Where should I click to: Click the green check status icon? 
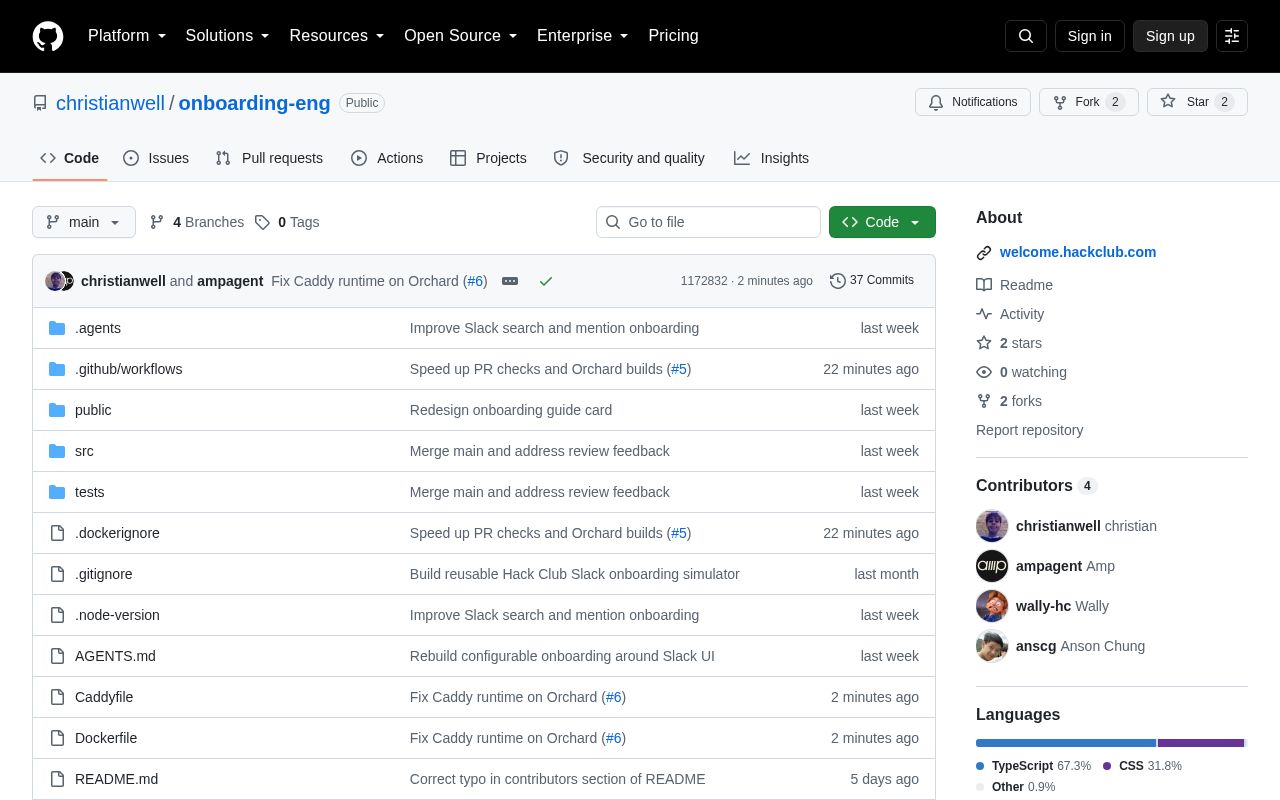(x=546, y=281)
